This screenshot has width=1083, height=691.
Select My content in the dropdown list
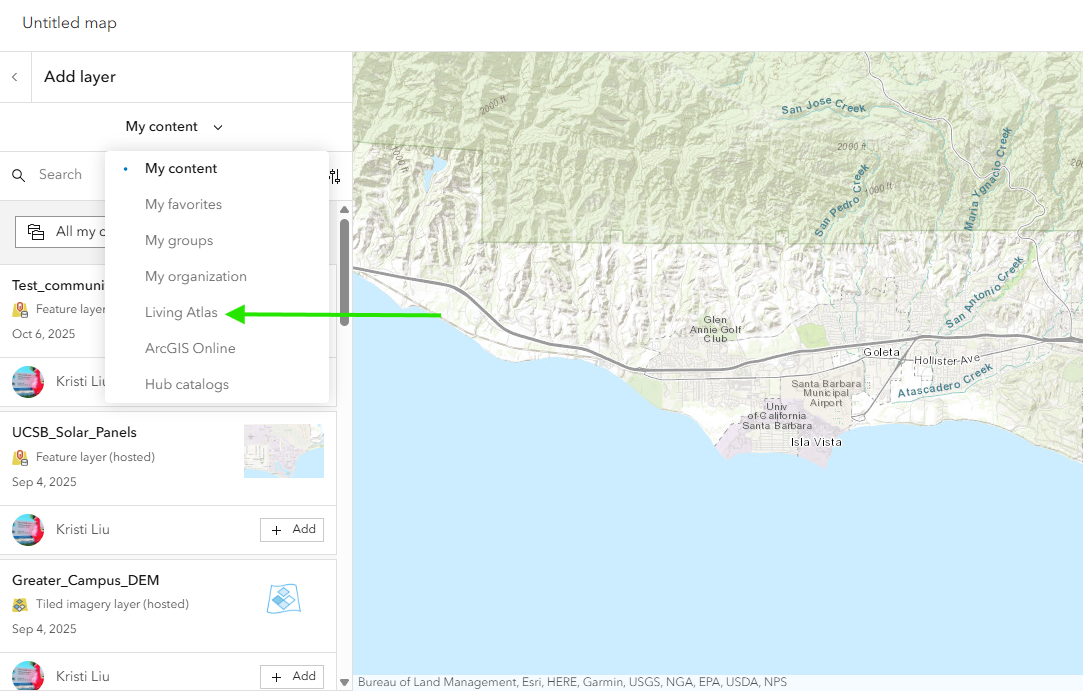(181, 169)
